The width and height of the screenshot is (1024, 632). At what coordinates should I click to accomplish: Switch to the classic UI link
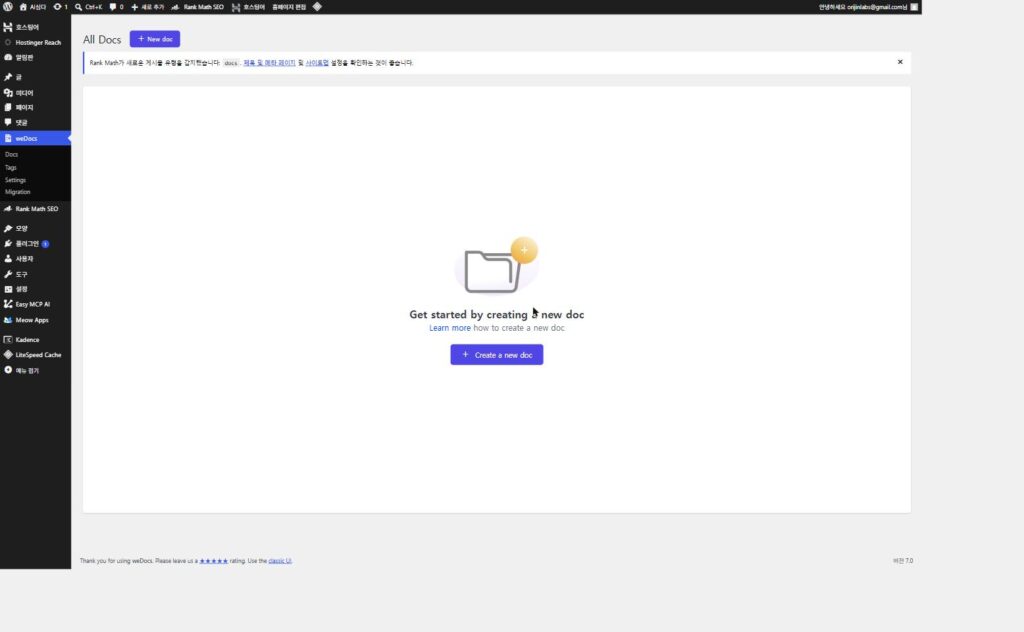click(280, 561)
